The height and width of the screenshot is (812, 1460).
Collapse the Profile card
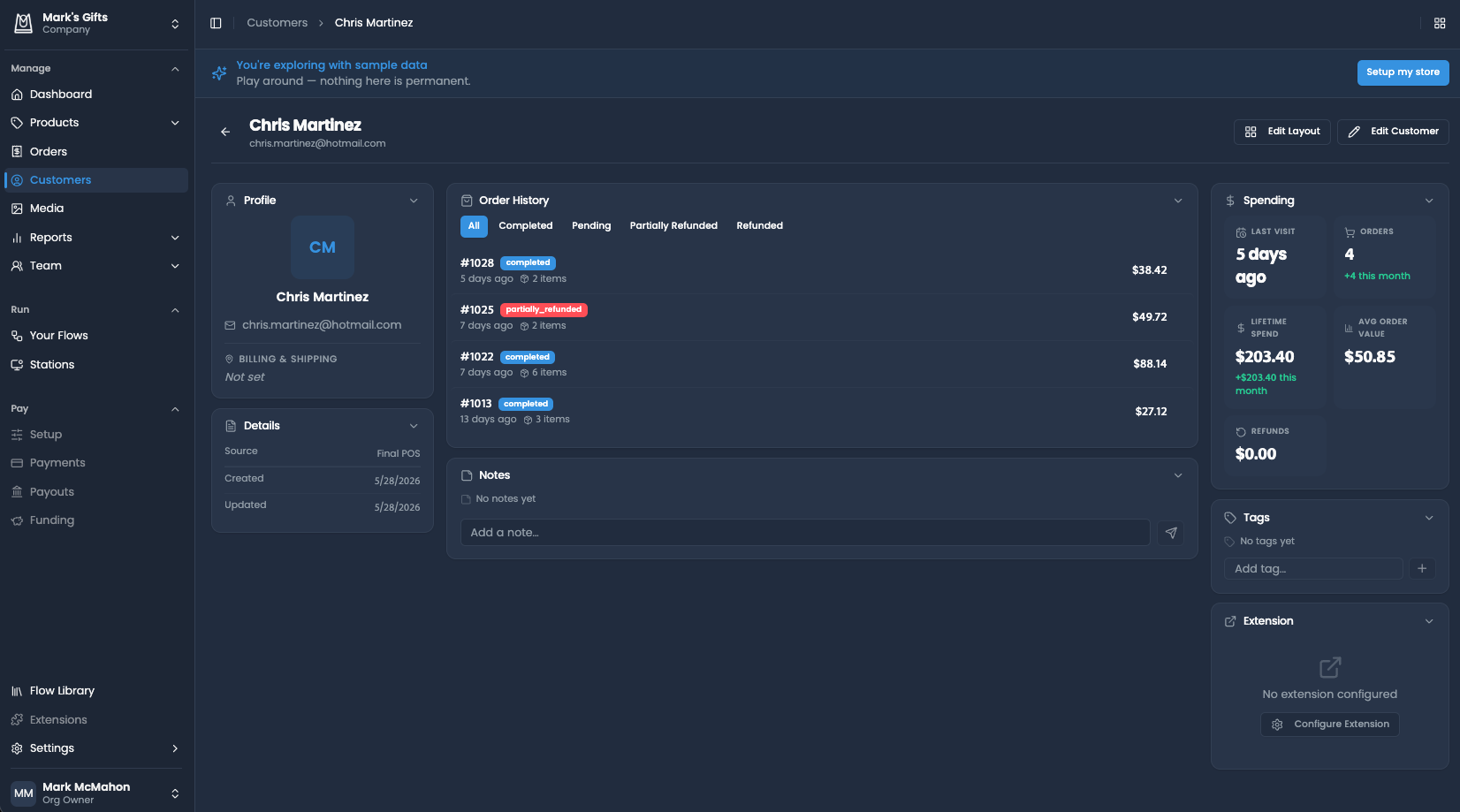coord(414,201)
